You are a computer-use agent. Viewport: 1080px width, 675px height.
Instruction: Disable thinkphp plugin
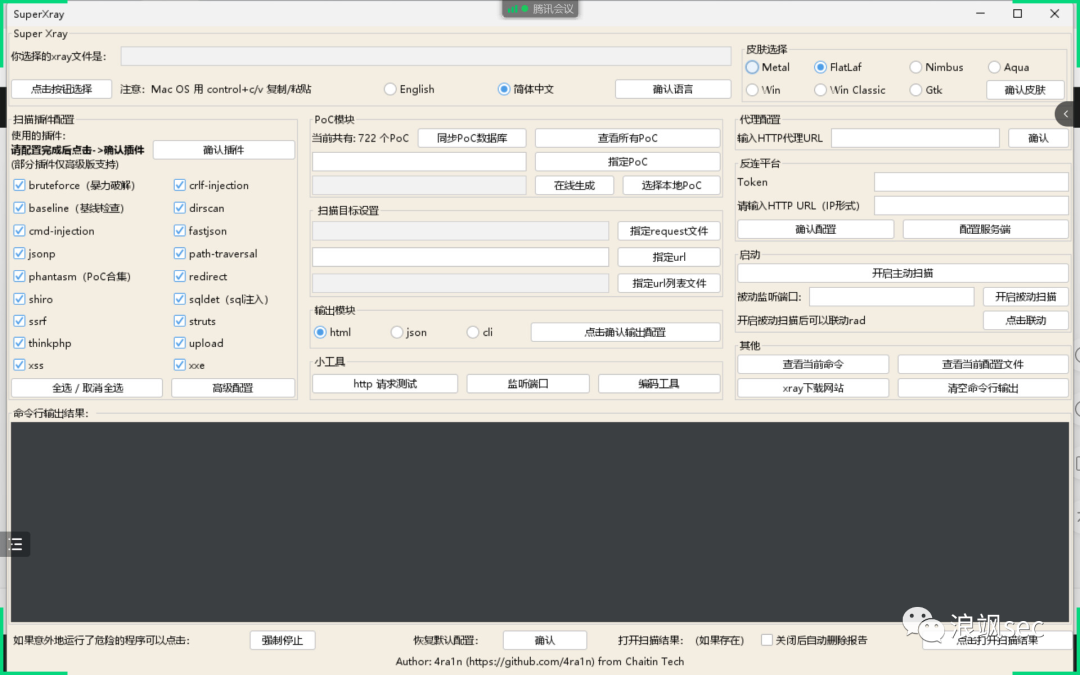click(19, 343)
